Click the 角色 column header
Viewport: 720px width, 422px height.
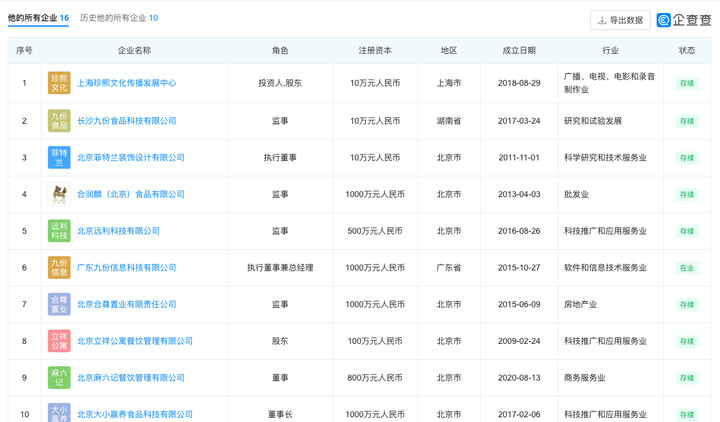280,51
